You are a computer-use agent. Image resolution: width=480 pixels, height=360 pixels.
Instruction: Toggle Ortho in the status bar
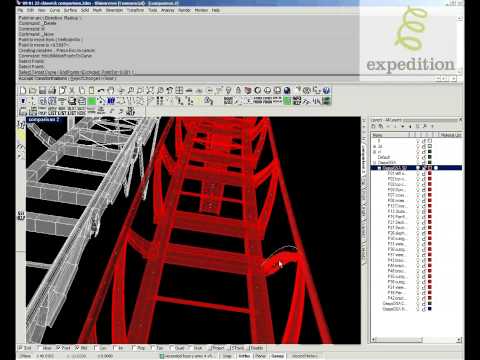pyautogui.click(x=244, y=356)
